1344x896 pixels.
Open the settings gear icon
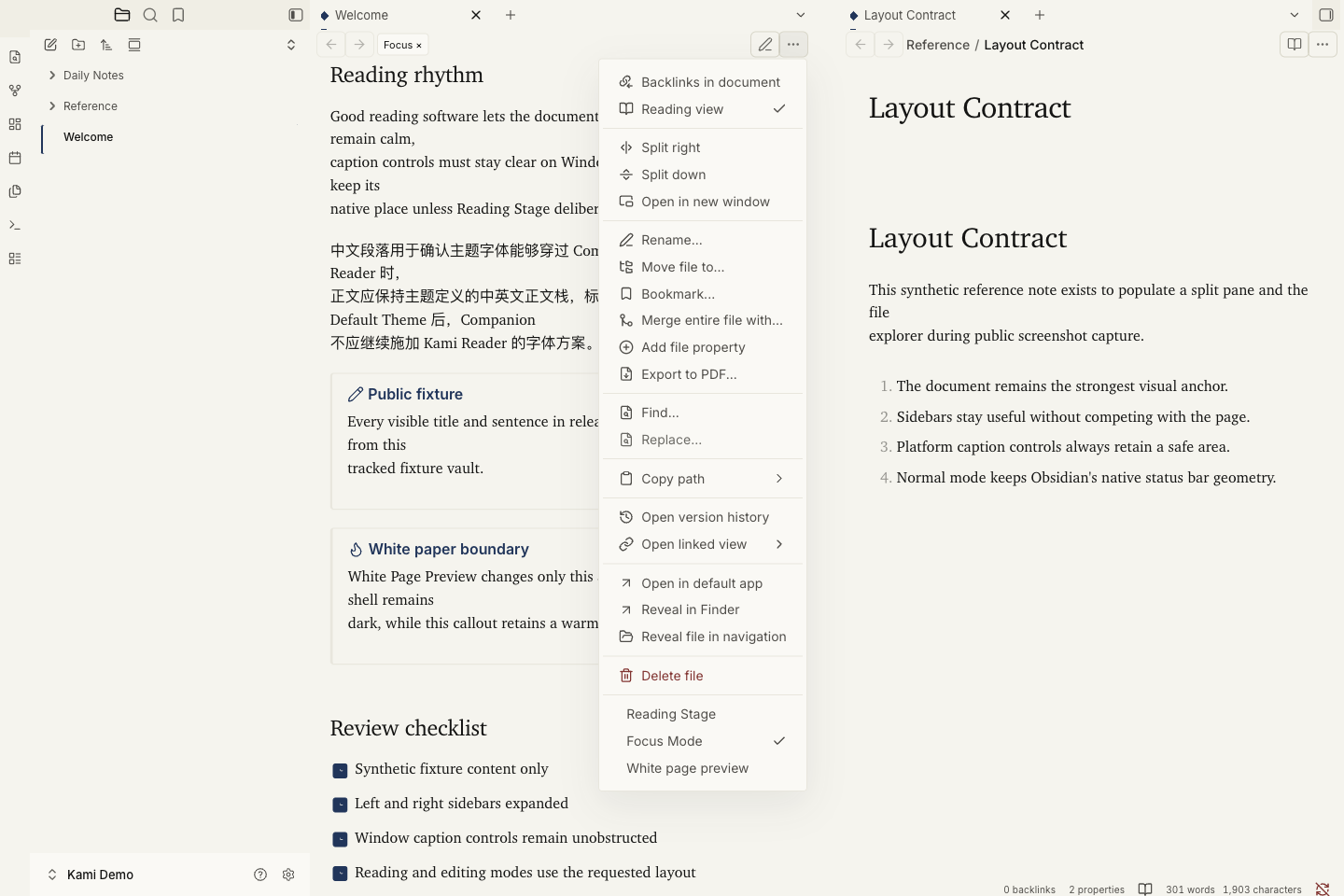click(x=288, y=875)
